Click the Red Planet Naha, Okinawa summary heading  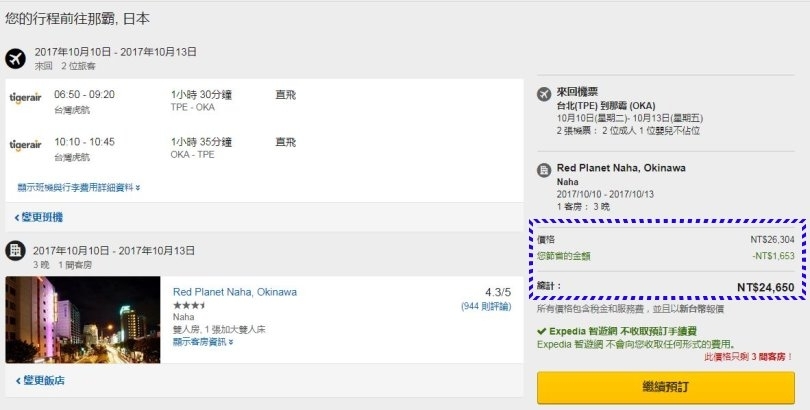620,168
